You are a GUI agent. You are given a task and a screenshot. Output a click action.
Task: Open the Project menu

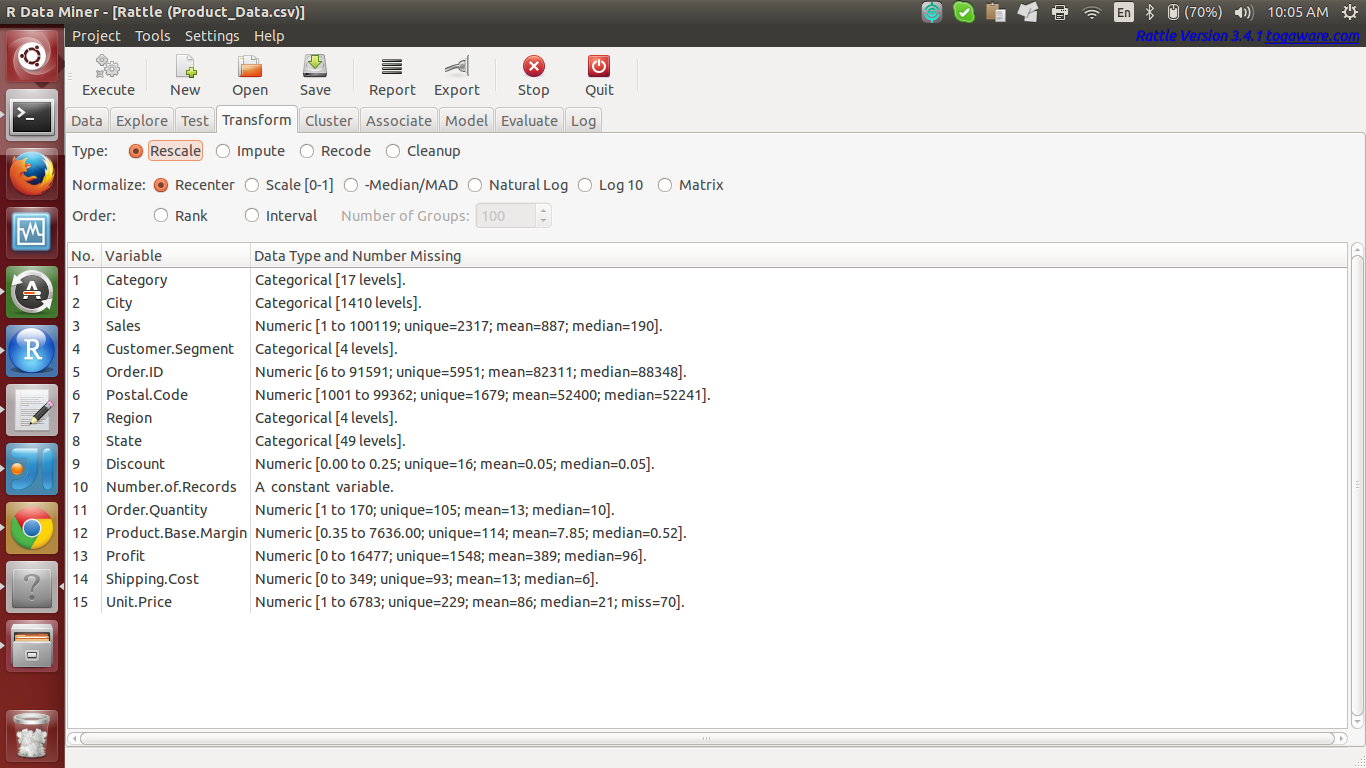point(96,36)
